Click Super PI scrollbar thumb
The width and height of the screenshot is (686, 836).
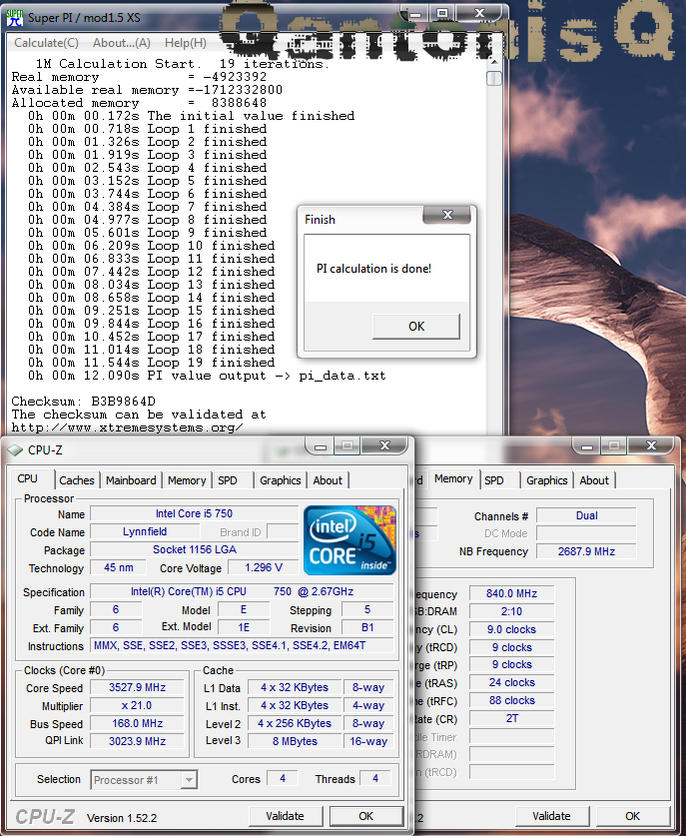(x=494, y=78)
